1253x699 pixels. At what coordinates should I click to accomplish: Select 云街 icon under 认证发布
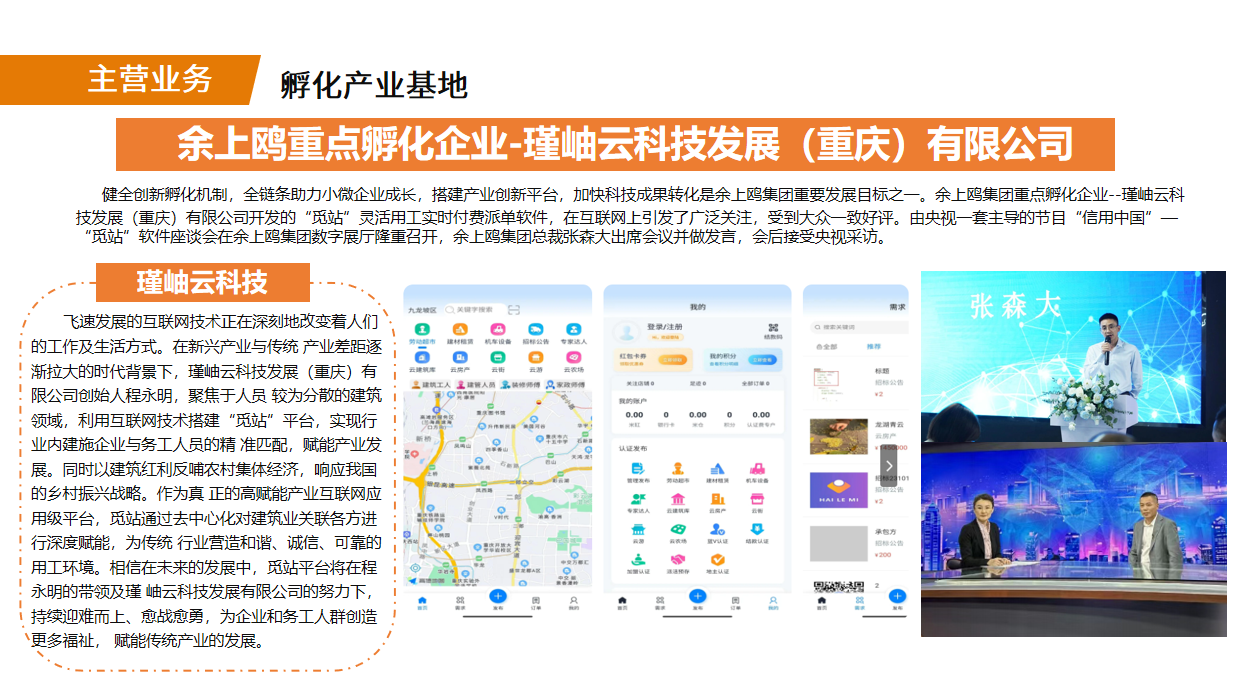757,499
